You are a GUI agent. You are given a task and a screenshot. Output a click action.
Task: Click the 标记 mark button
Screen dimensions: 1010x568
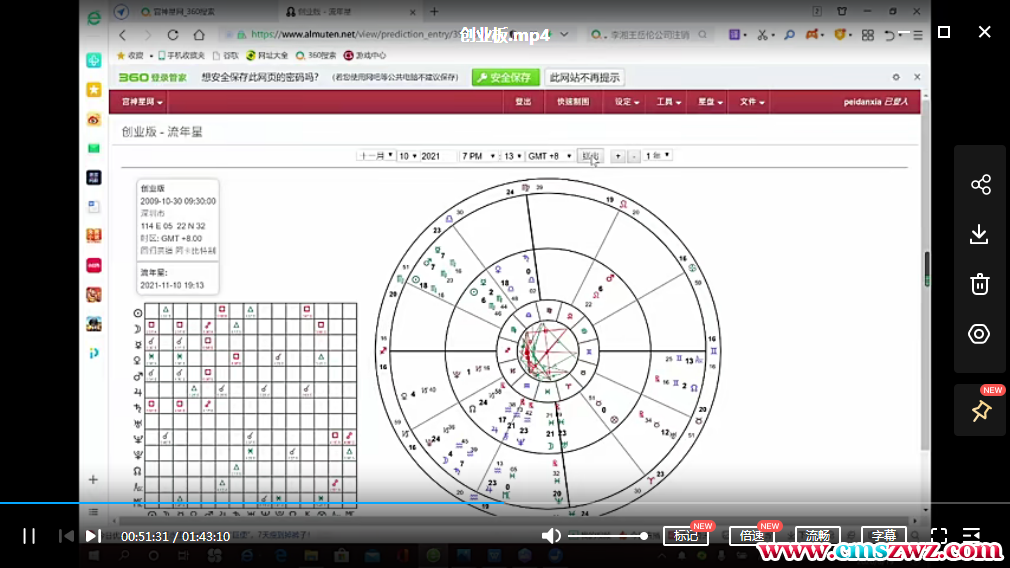(686, 536)
